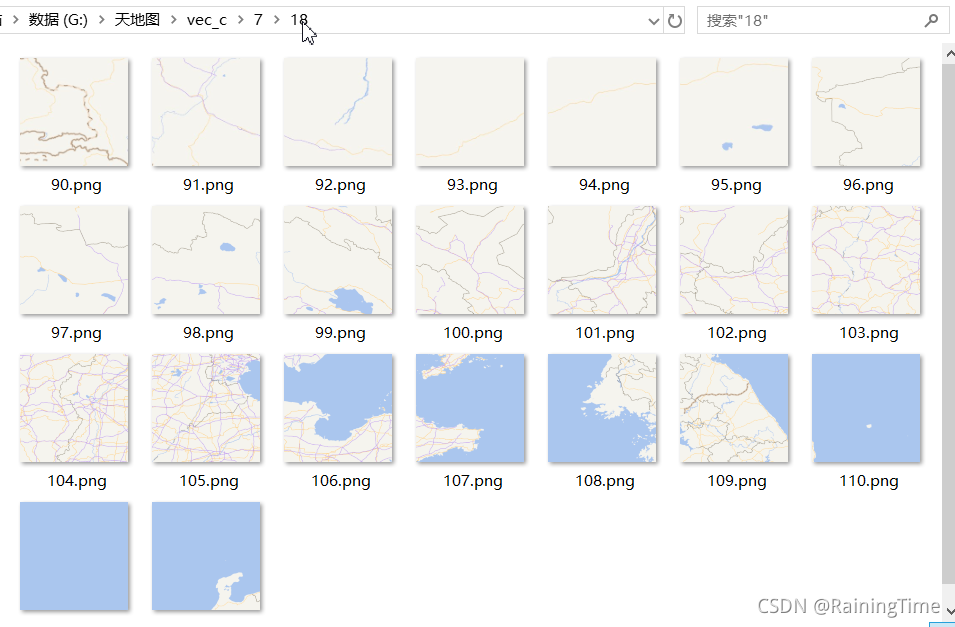Click the 97.png file name label
955x627 pixels.
76,333
